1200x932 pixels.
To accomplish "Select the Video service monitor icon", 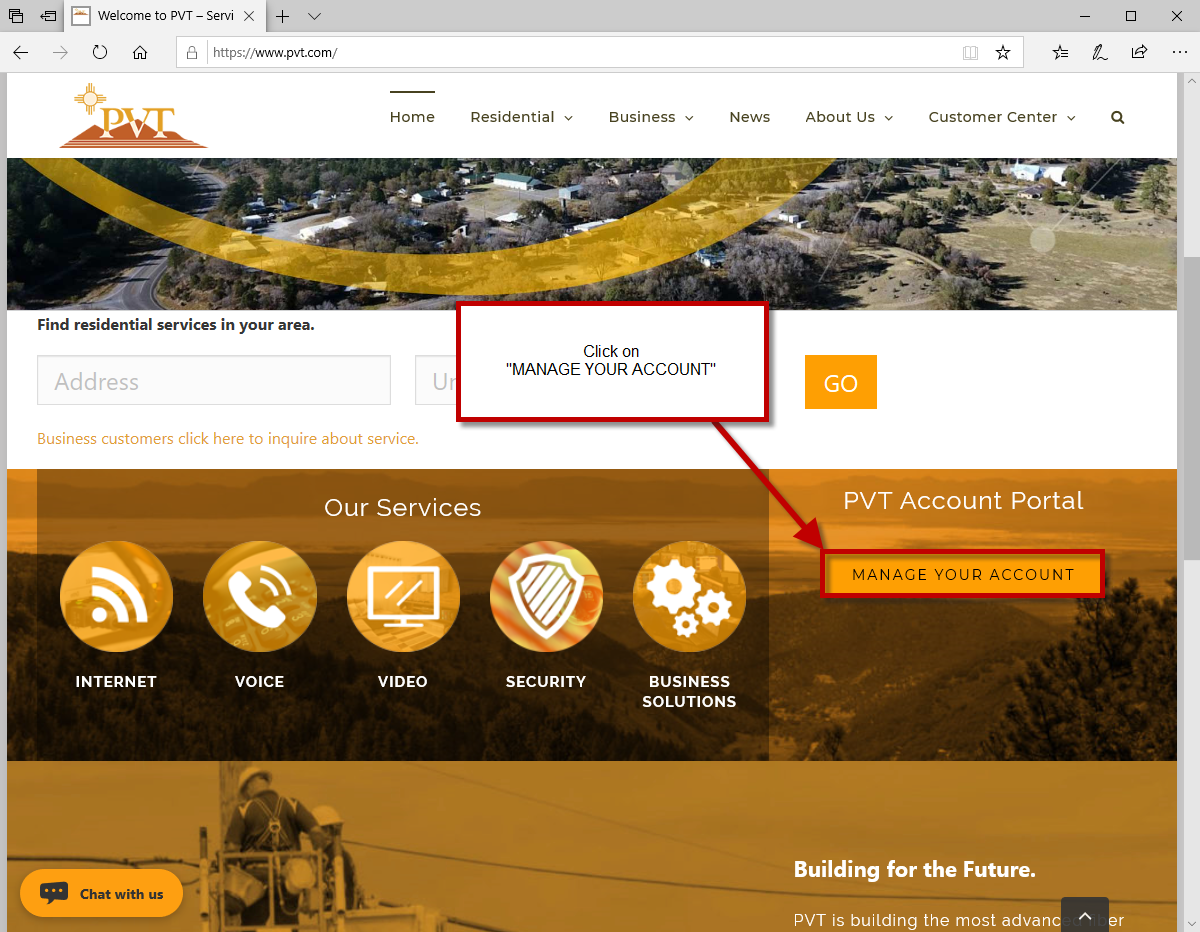I will click(403, 596).
